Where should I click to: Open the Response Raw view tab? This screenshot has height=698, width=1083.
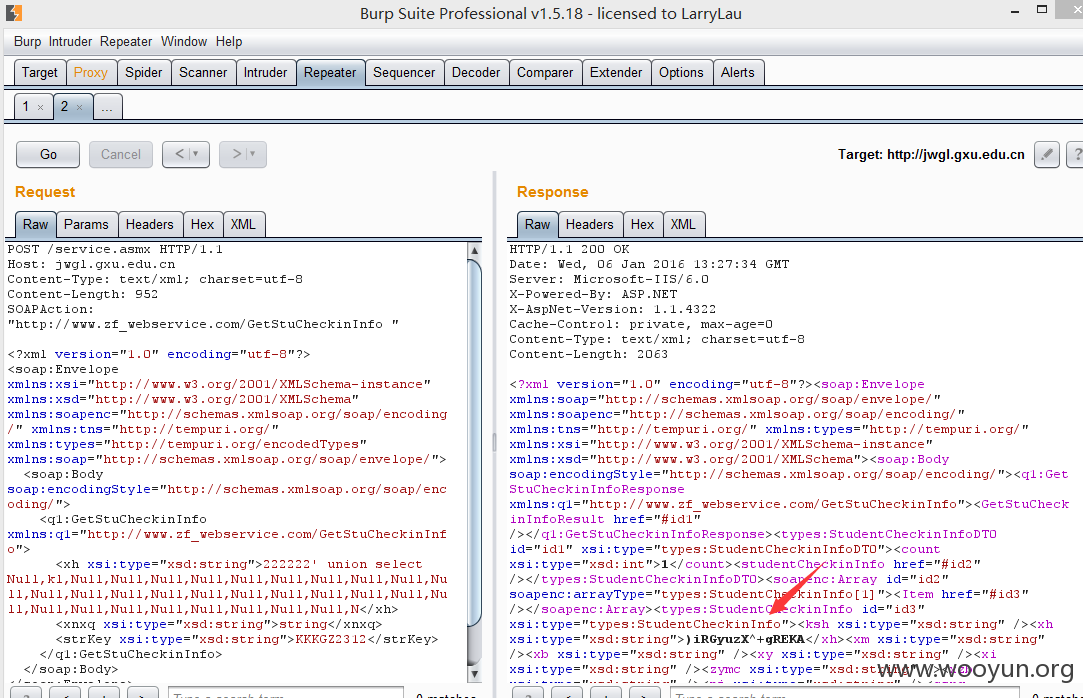pos(537,224)
